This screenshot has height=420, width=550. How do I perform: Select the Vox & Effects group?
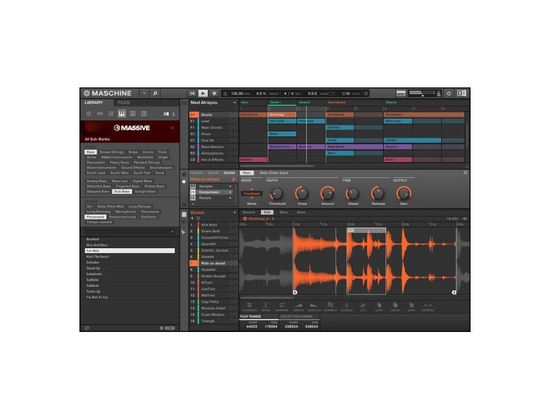[213, 160]
